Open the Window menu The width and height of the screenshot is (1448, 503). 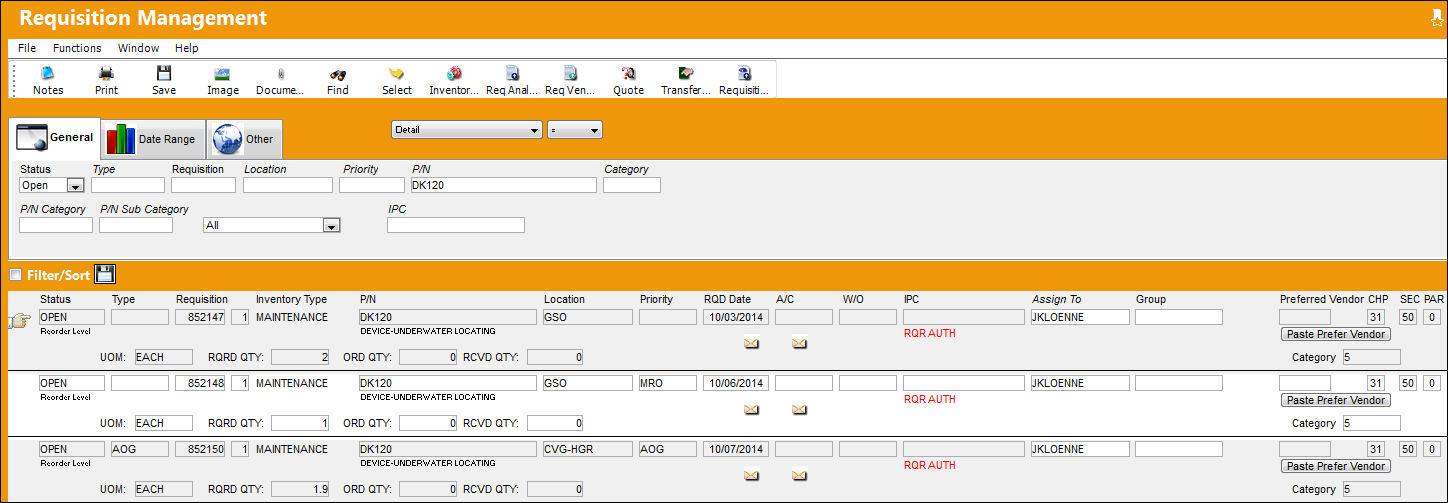(138, 48)
